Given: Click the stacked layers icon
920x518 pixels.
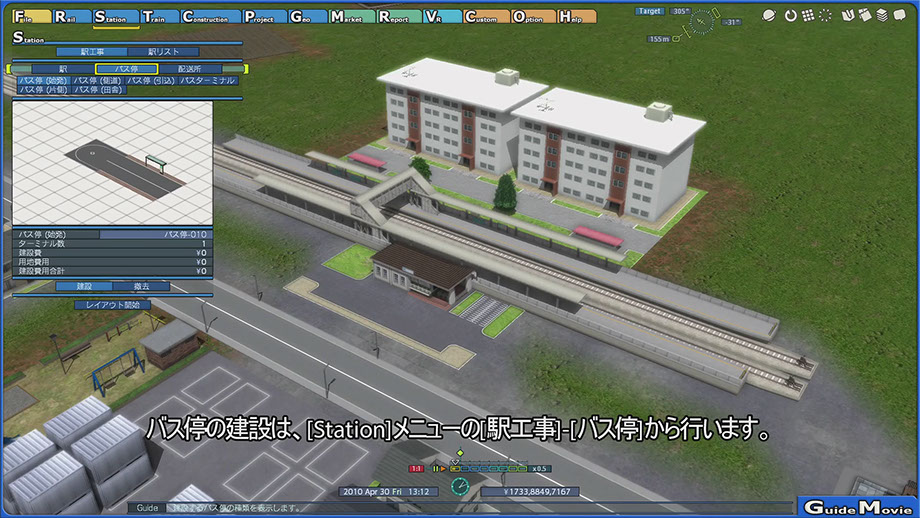Looking at the screenshot, I should click(882, 16).
